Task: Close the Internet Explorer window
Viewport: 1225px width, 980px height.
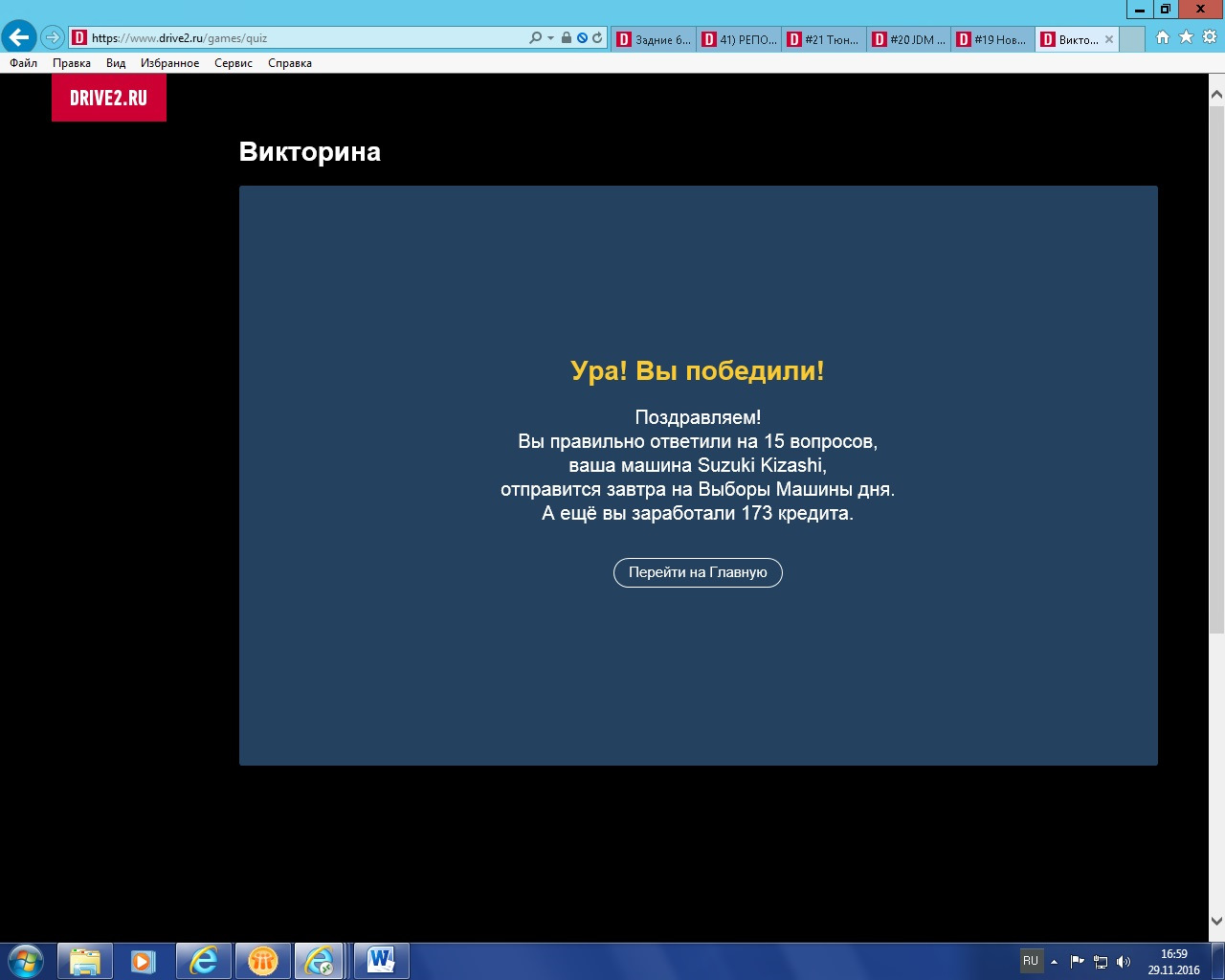Action: tap(1201, 10)
